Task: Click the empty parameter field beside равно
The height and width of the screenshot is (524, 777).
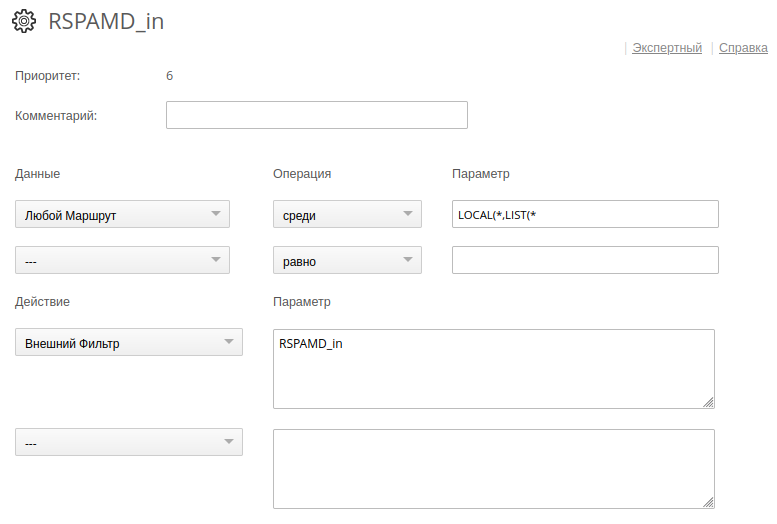Action: (x=585, y=260)
